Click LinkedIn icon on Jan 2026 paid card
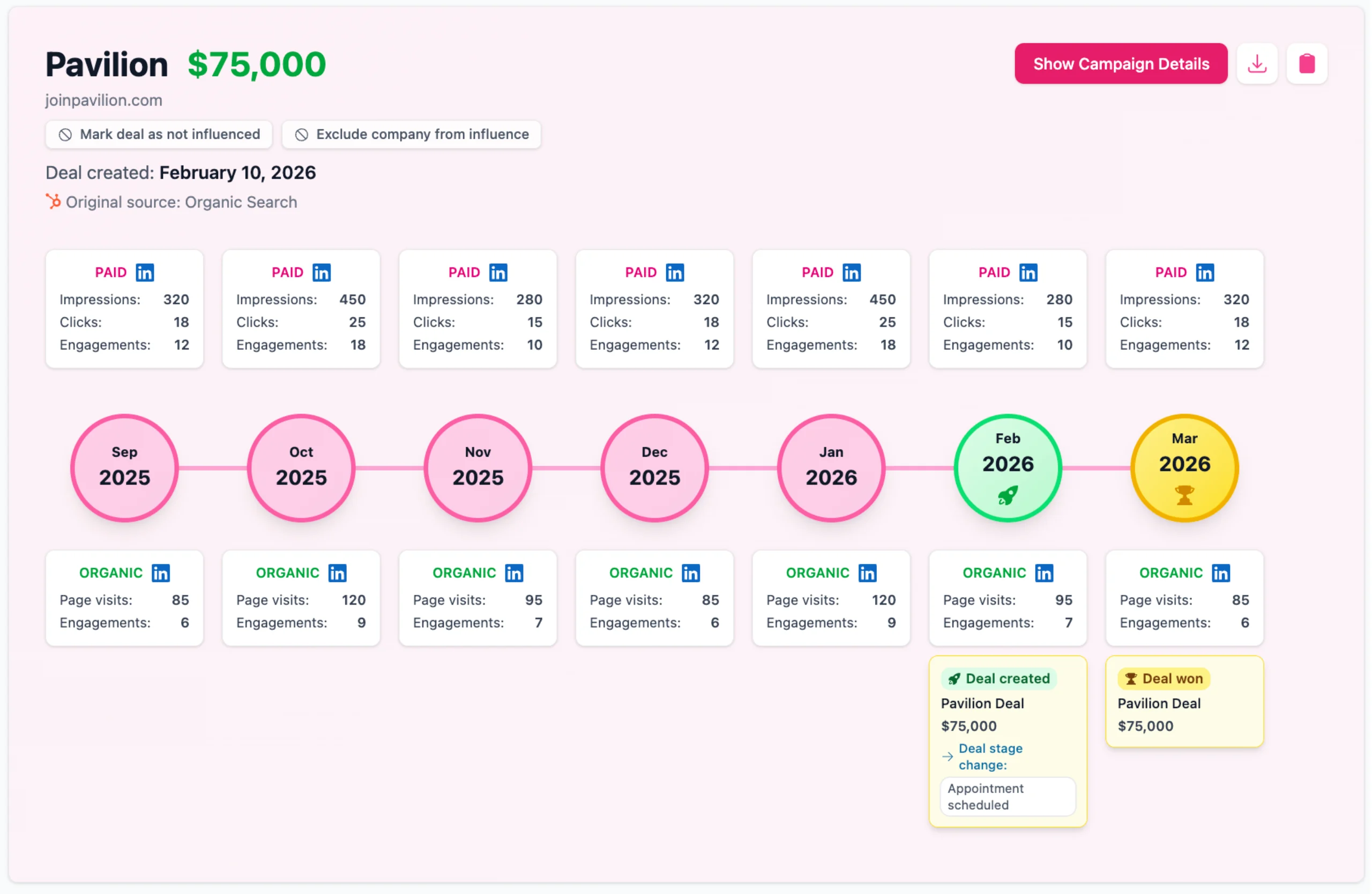 click(x=852, y=272)
